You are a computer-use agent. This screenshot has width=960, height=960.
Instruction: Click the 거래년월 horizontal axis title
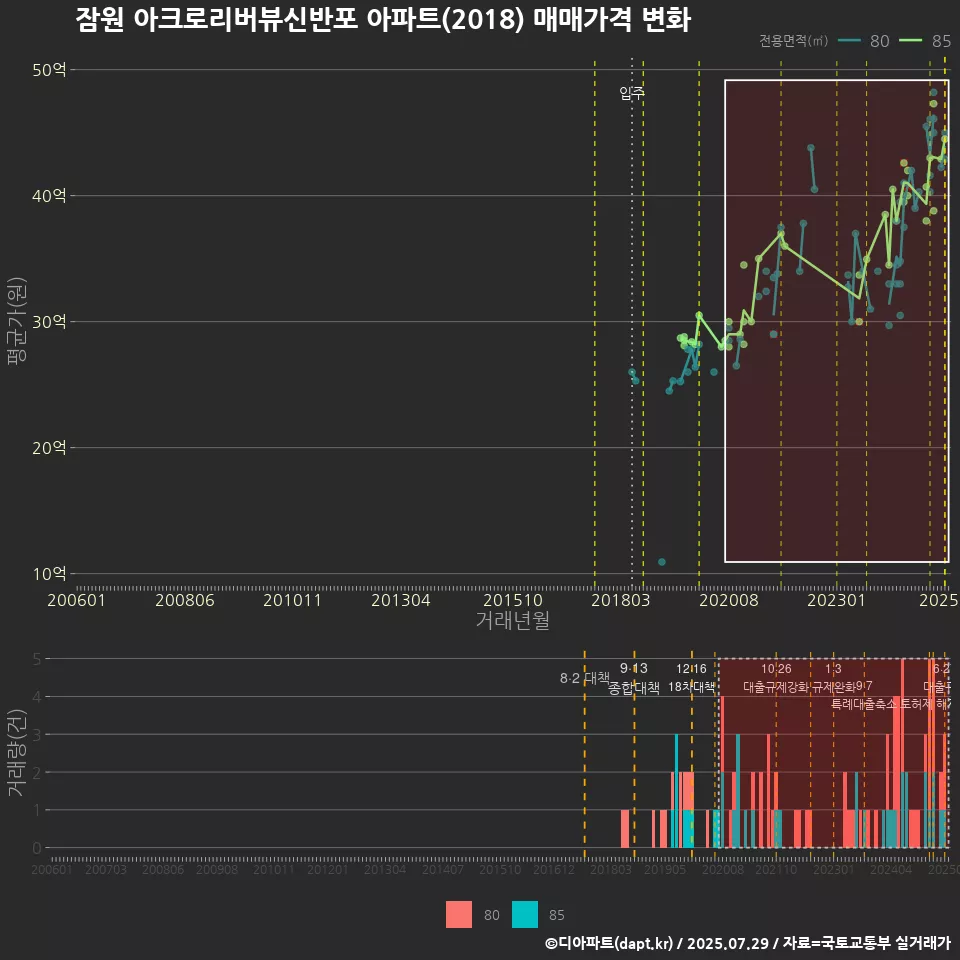click(512, 620)
